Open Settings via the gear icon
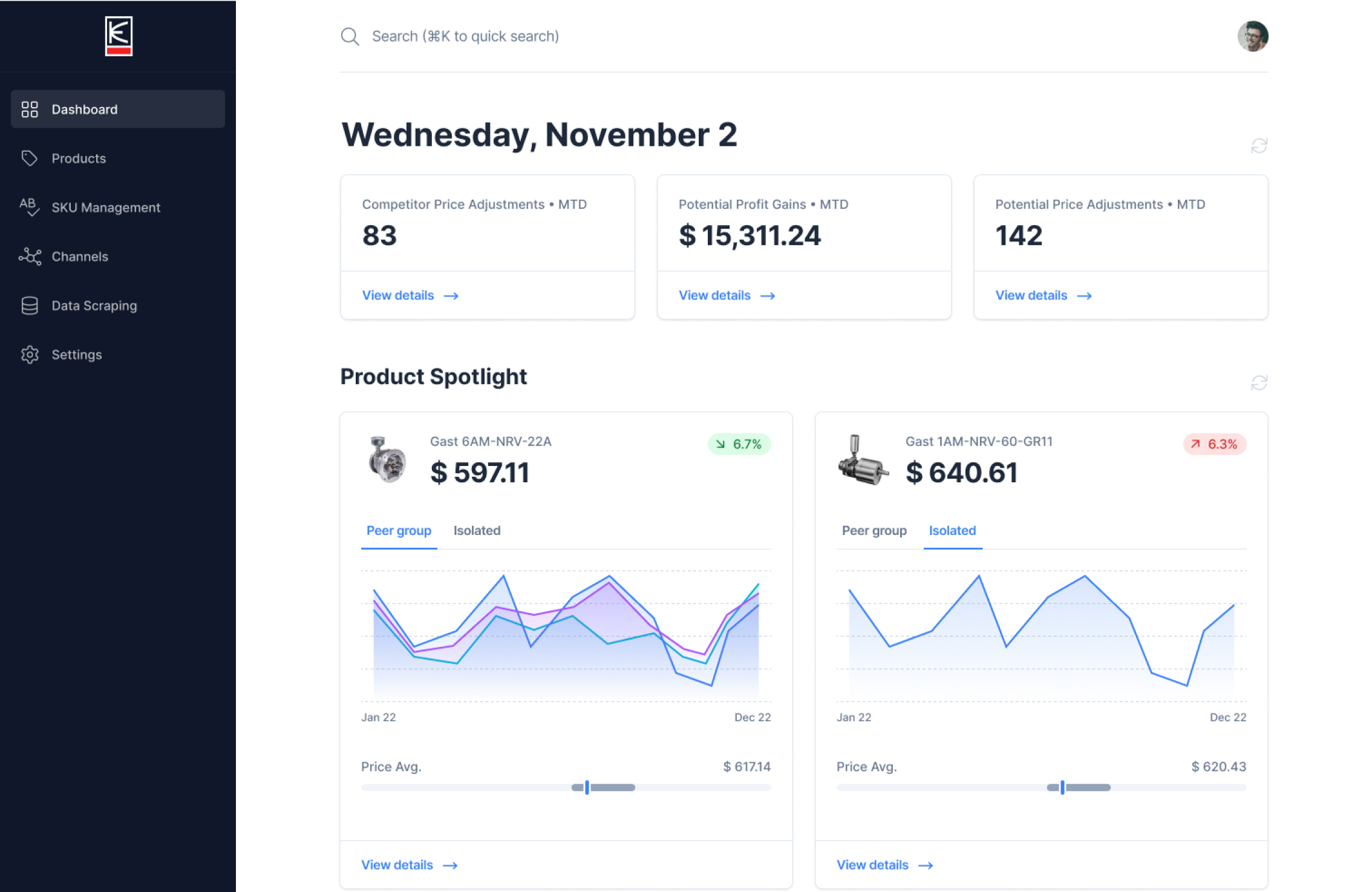Screen dimensions: 1372x892 (x=30, y=355)
